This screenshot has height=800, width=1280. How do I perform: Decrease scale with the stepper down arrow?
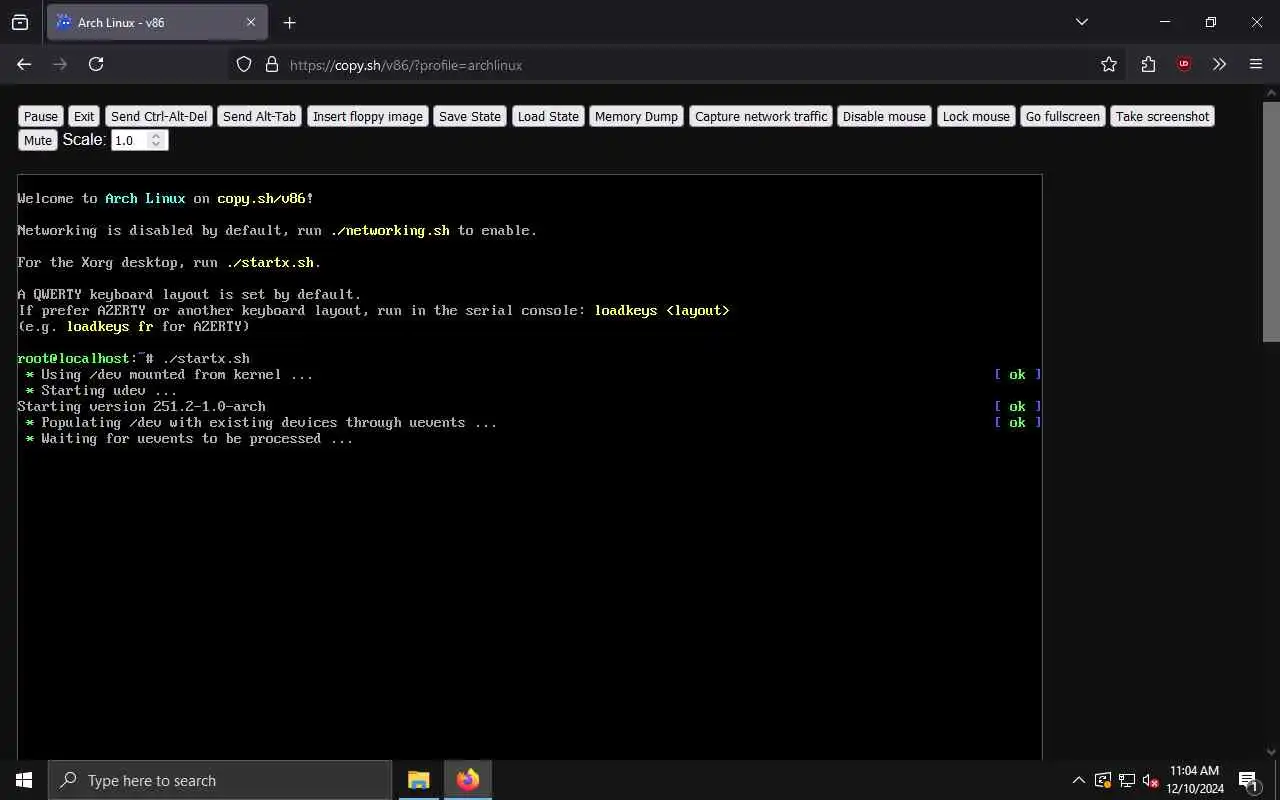(155, 146)
